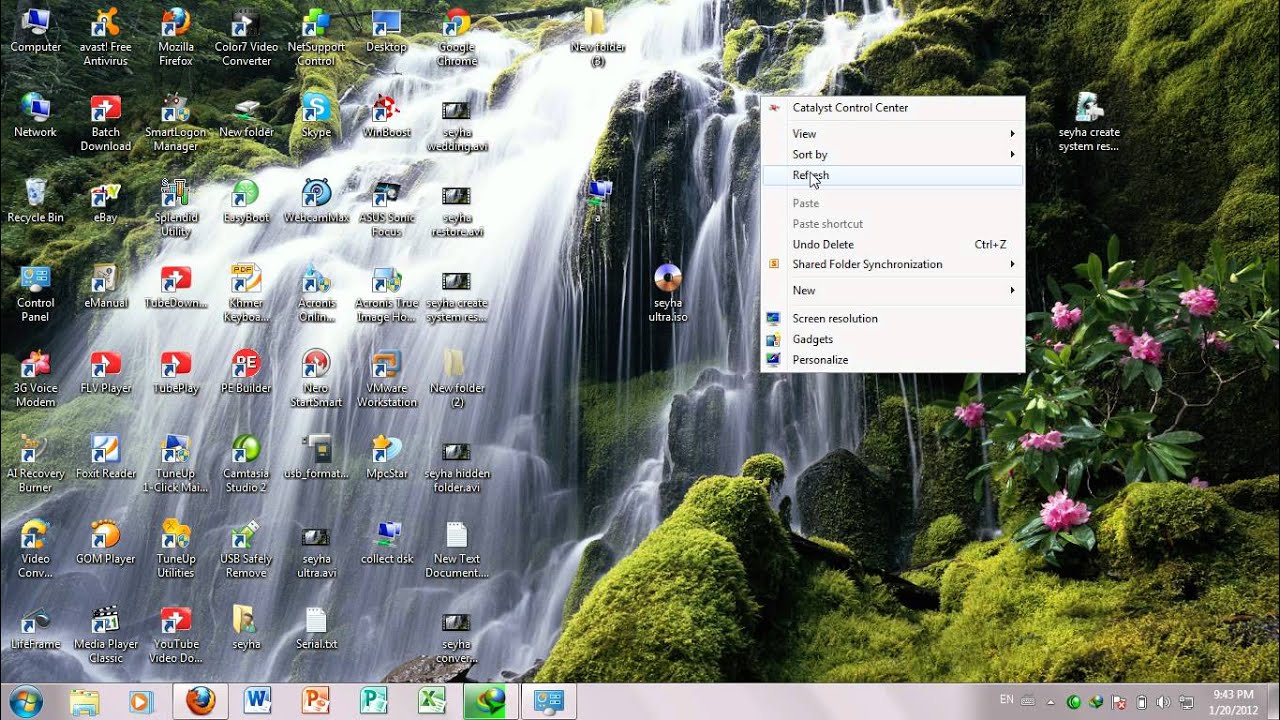Select the TuneUp Utilities shortcut

click(176, 548)
